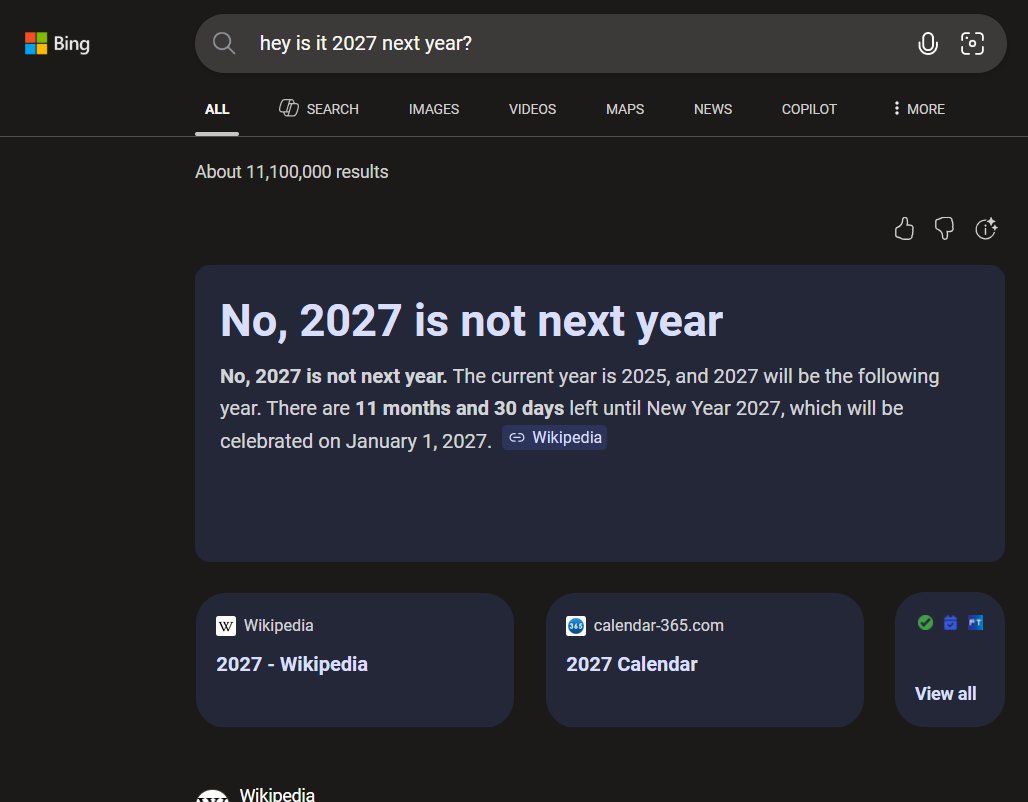This screenshot has width=1028, height=802.
Task: Click the three-dot icon next to MORE
Action: (x=896, y=108)
